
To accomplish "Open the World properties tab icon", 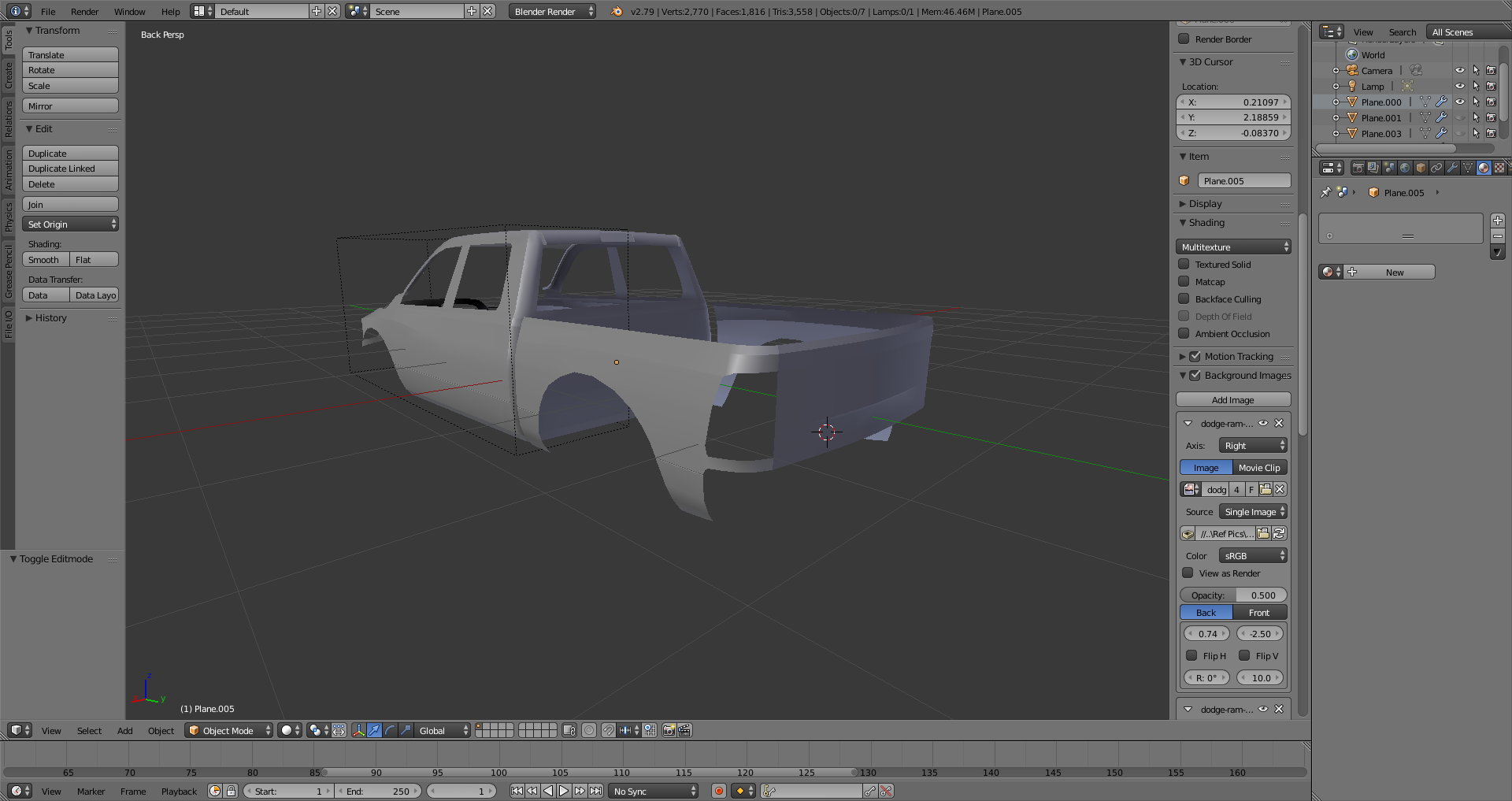I will [1405, 168].
